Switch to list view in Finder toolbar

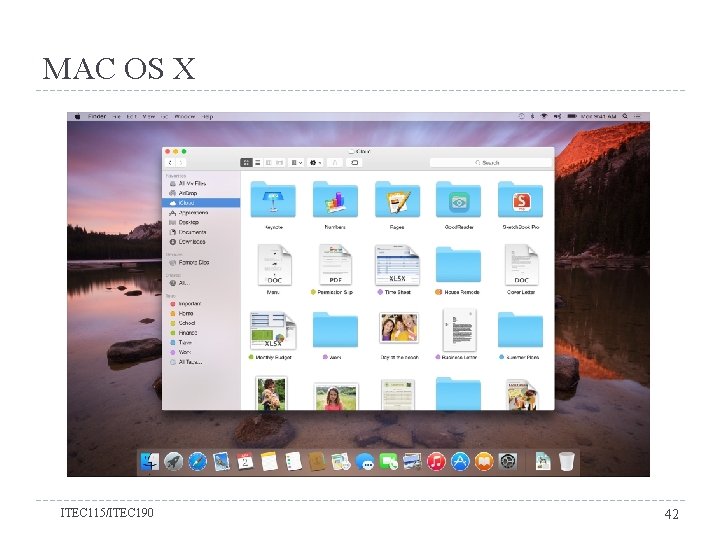[x=258, y=163]
